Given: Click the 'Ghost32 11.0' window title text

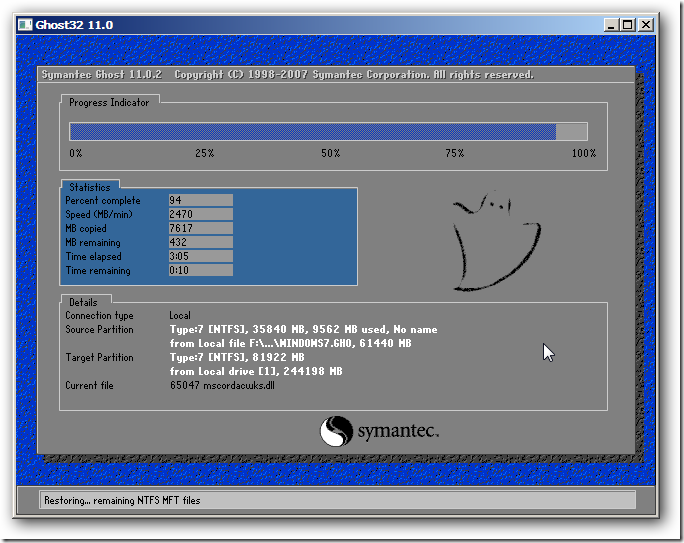Looking at the screenshot, I should [74, 25].
